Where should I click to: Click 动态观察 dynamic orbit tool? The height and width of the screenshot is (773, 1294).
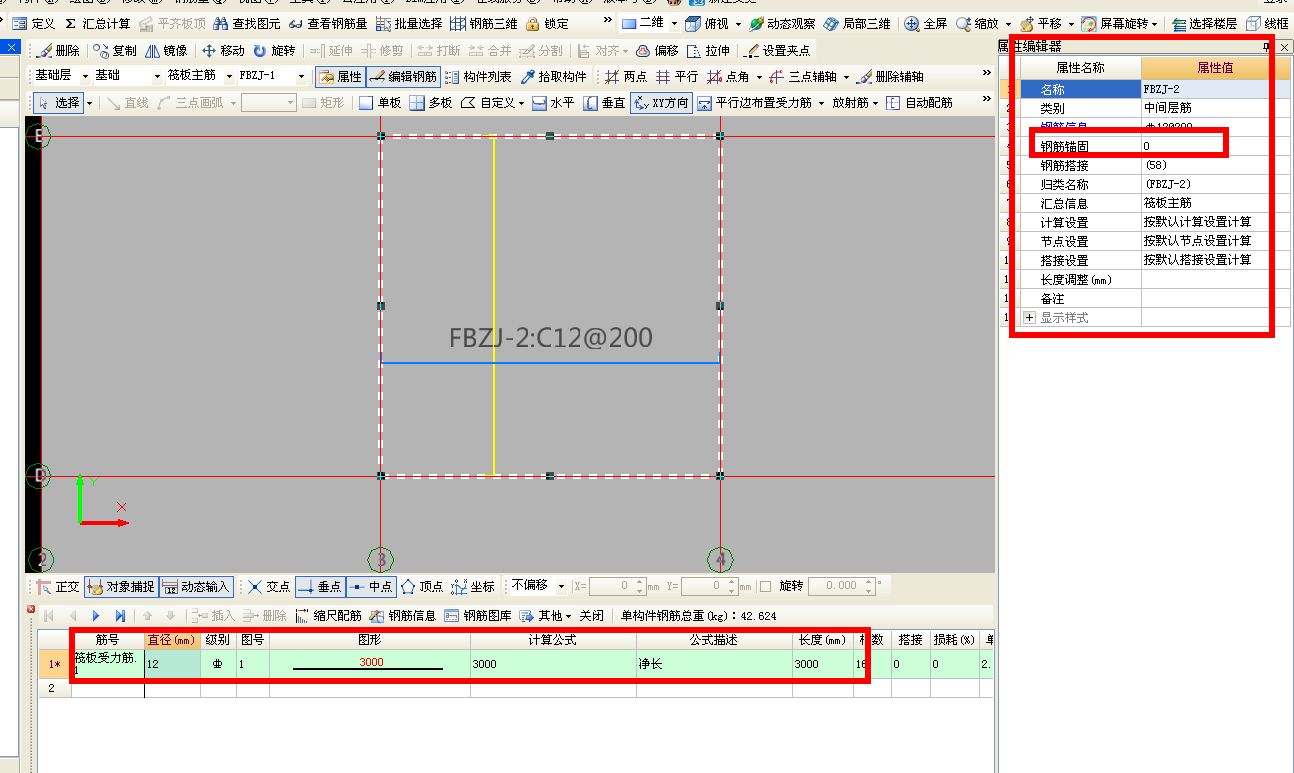point(781,24)
